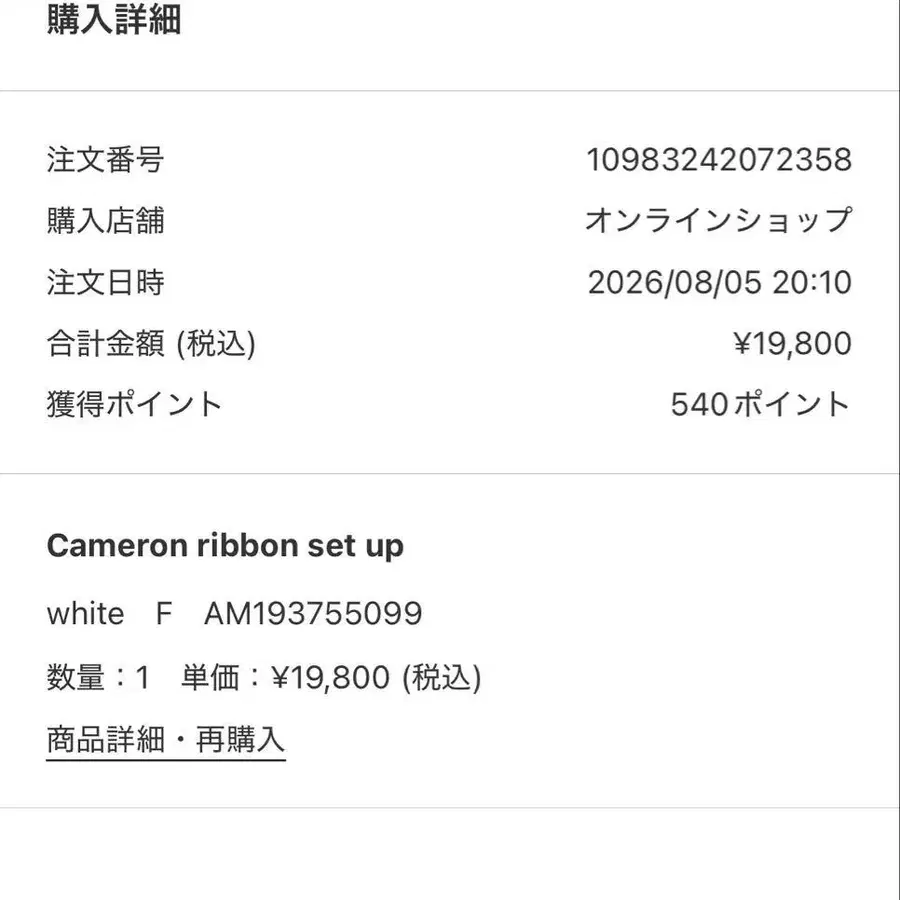Click the white color text
The height and width of the screenshot is (900, 900).
[86, 614]
